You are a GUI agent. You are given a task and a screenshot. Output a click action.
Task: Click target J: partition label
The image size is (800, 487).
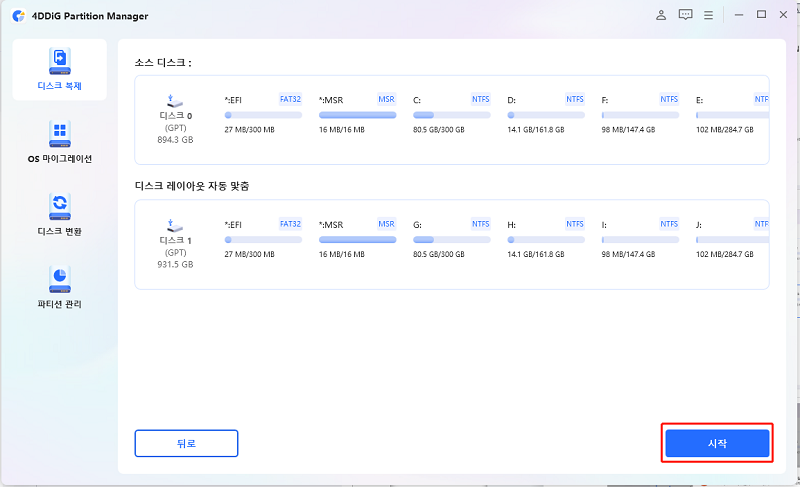coord(698,225)
